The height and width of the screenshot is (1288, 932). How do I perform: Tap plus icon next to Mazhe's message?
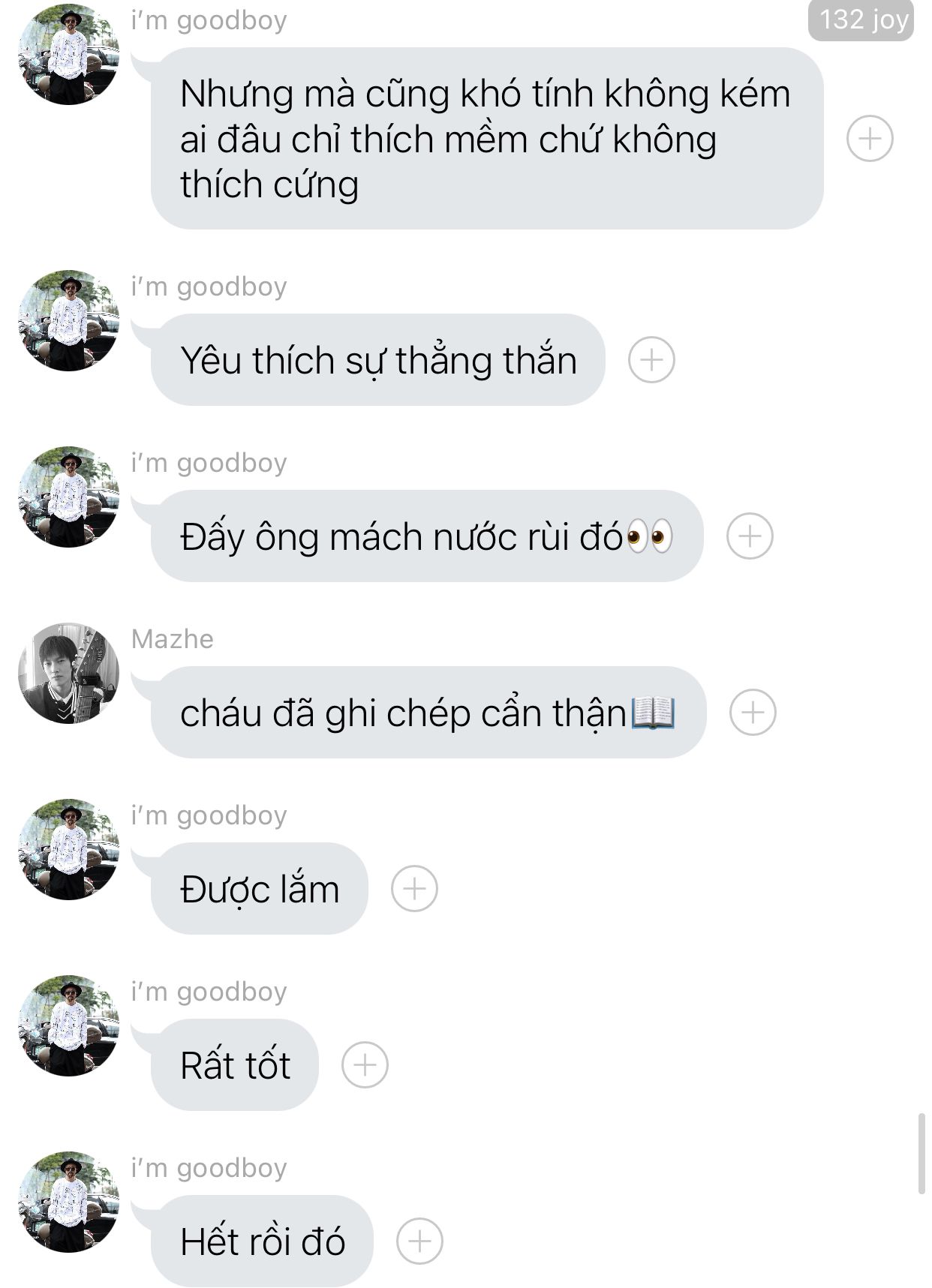[x=753, y=713]
